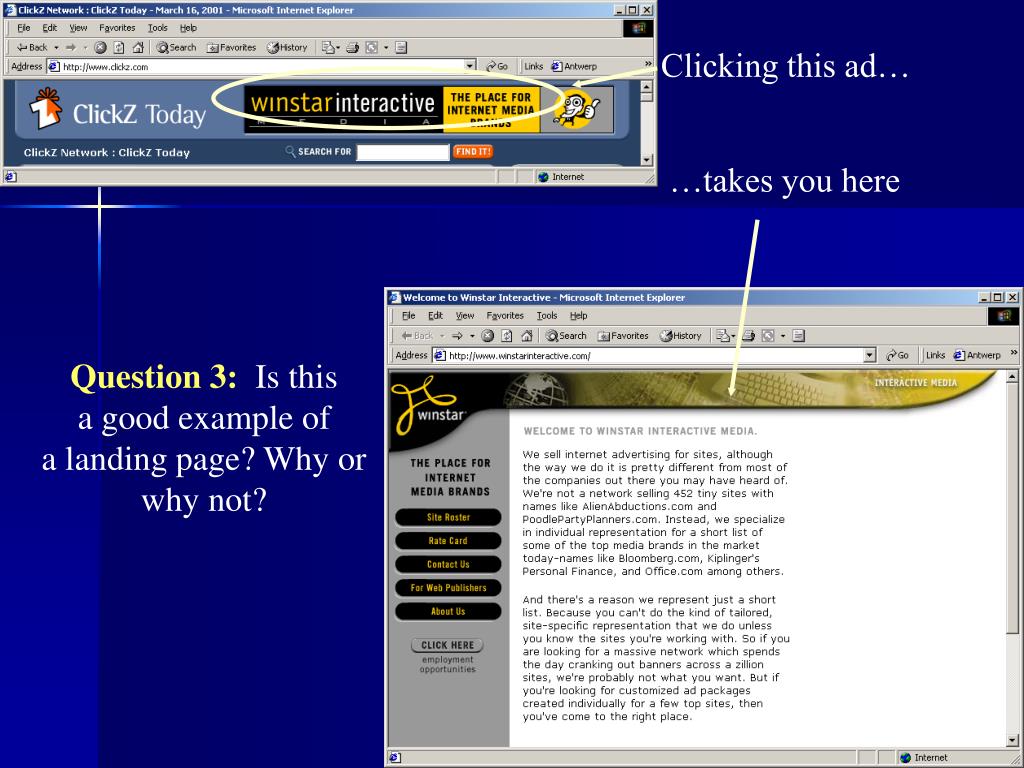Click CLICK HERE employment opportunities button
Image resolution: width=1024 pixels, height=768 pixels.
coord(447,645)
